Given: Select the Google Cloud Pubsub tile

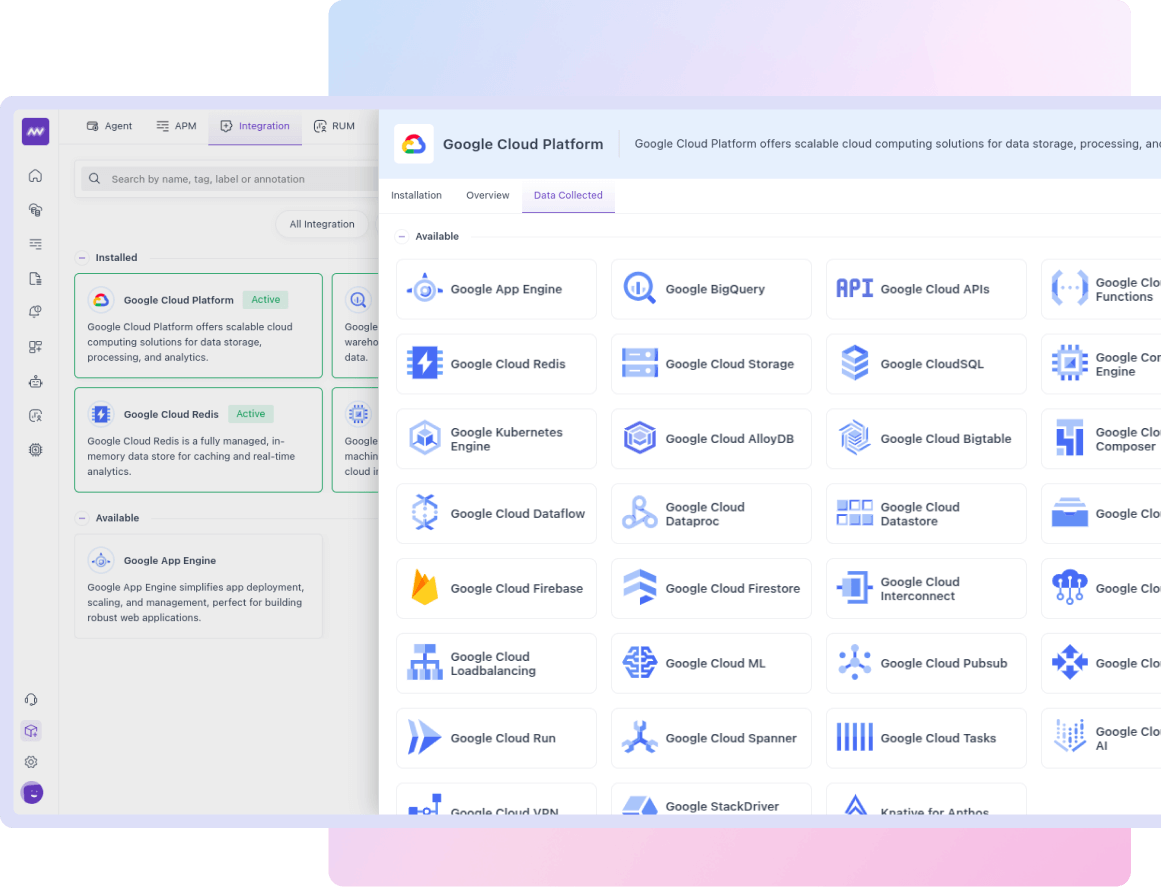Looking at the screenshot, I should [x=926, y=663].
